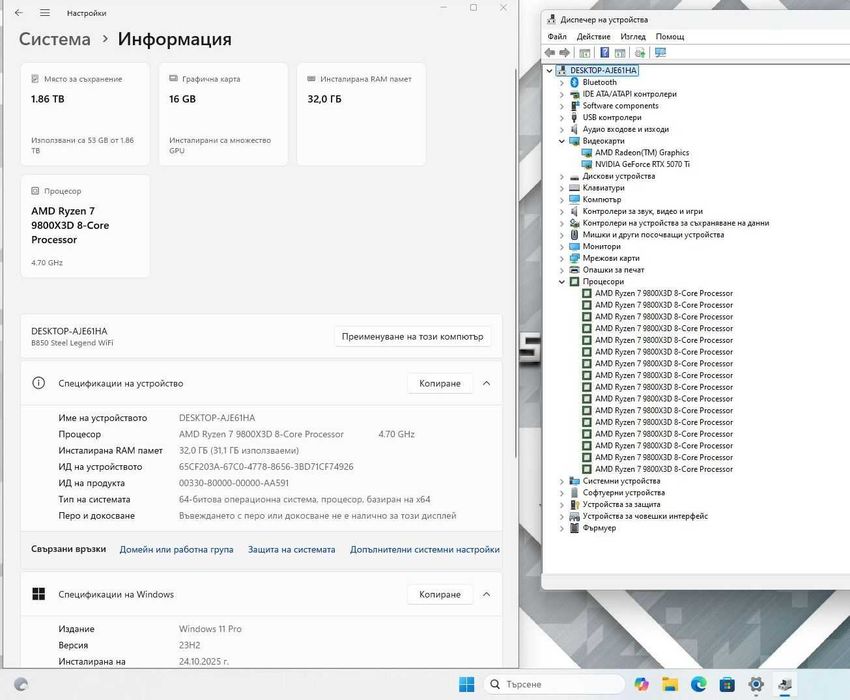Expand the Аудио входове и изходи category
The height and width of the screenshot is (700, 850).
(x=562, y=130)
